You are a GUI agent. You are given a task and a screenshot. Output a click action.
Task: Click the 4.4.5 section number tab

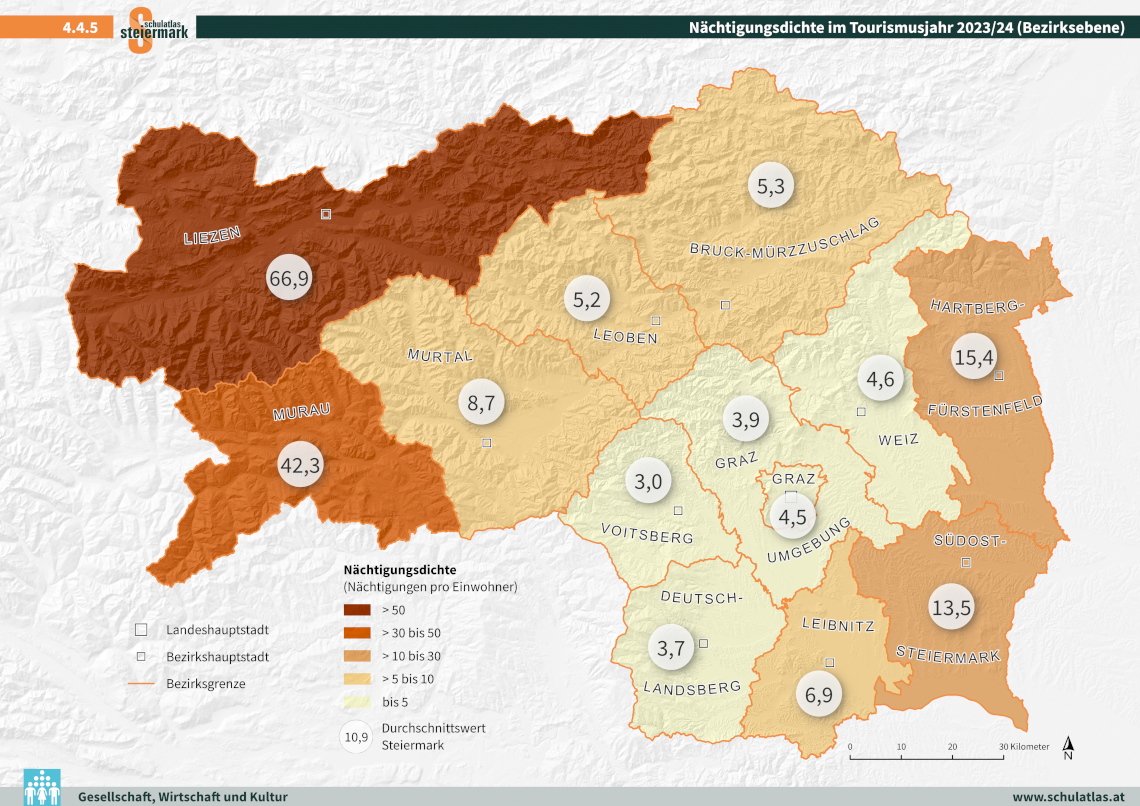click(x=80, y=28)
